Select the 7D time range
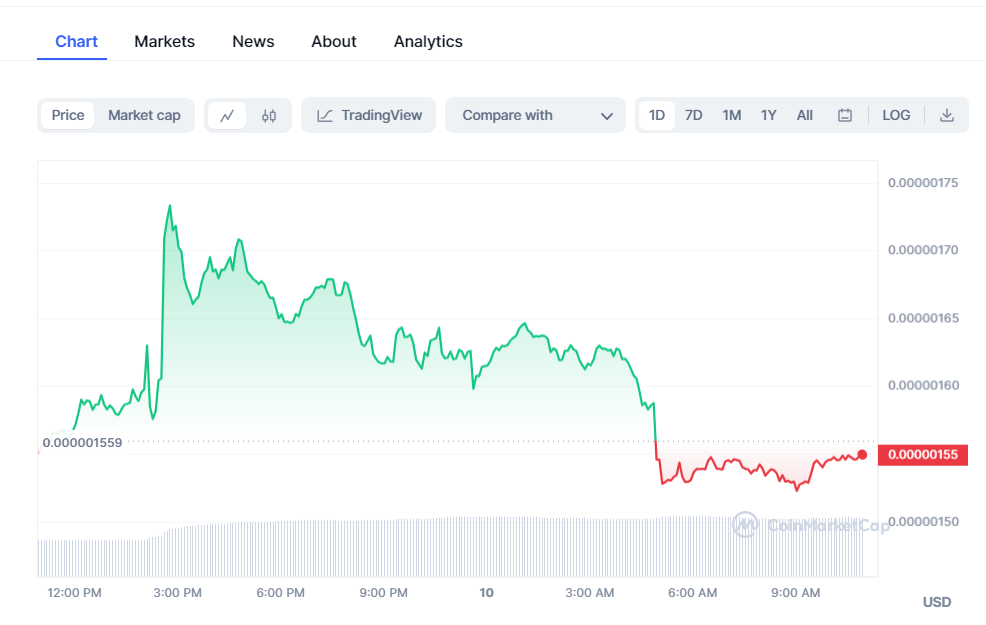The image size is (986, 625). point(693,116)
